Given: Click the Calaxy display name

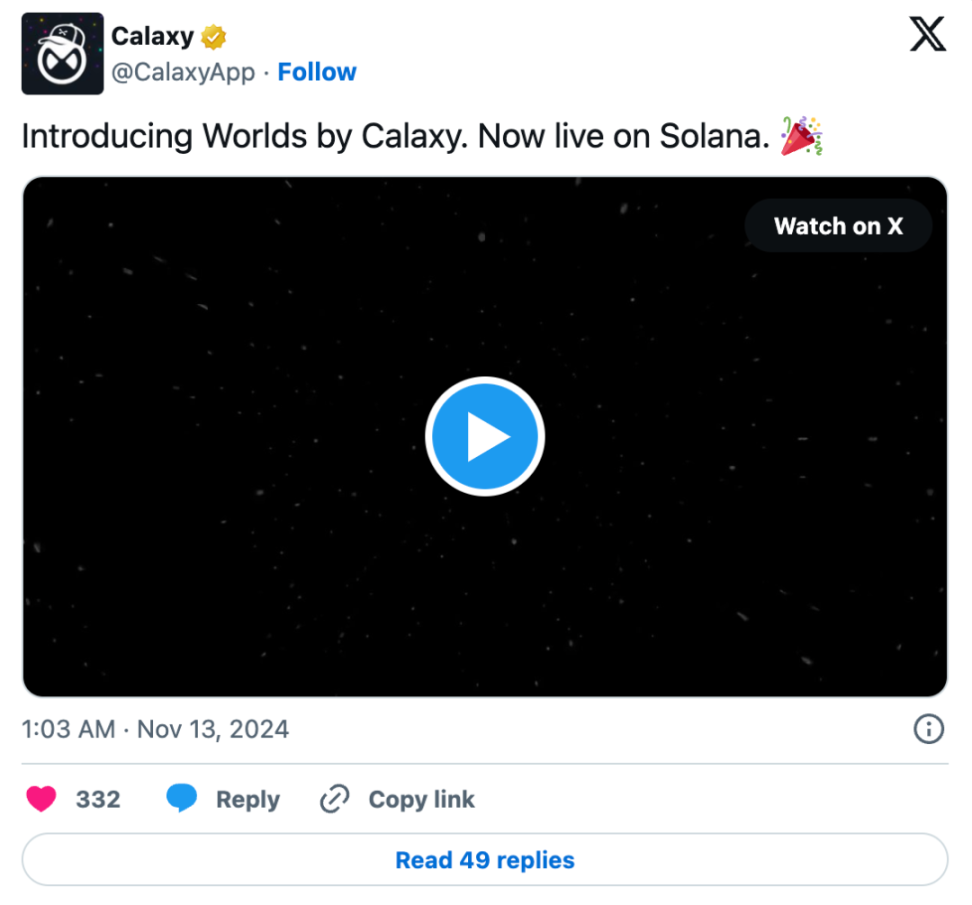Looking at the screenshot, I should click(x=152, y=38).
